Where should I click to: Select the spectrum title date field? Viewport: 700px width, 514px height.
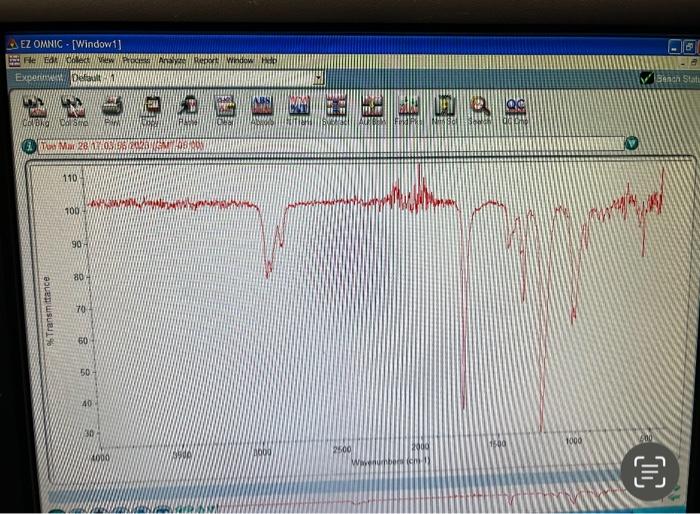331,146
